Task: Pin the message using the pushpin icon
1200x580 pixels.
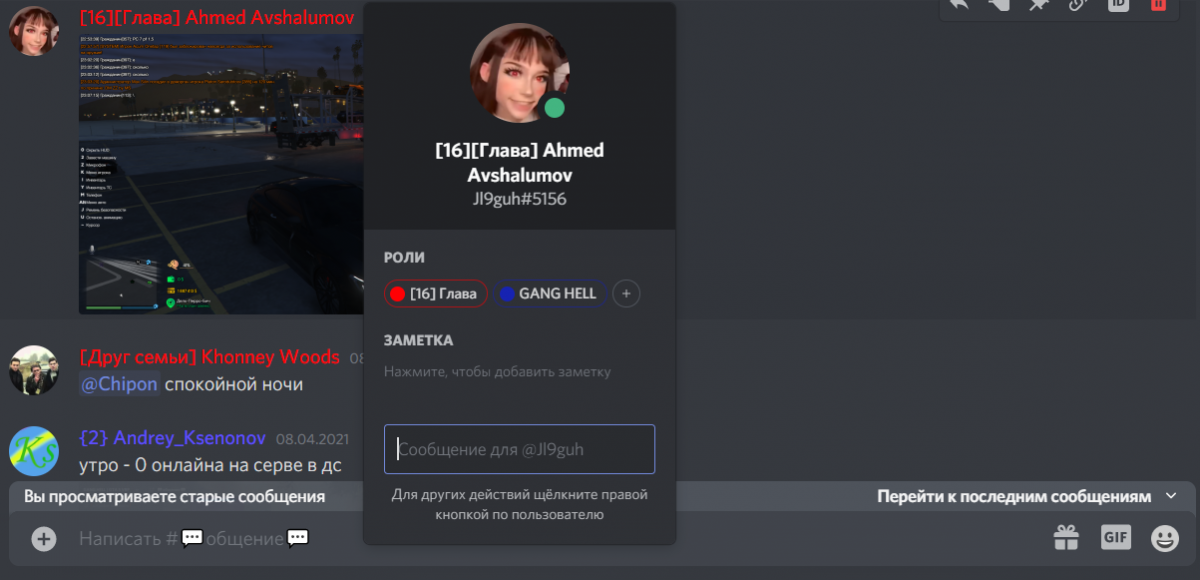Action: pyautogui.click(x=1038, y=3)
